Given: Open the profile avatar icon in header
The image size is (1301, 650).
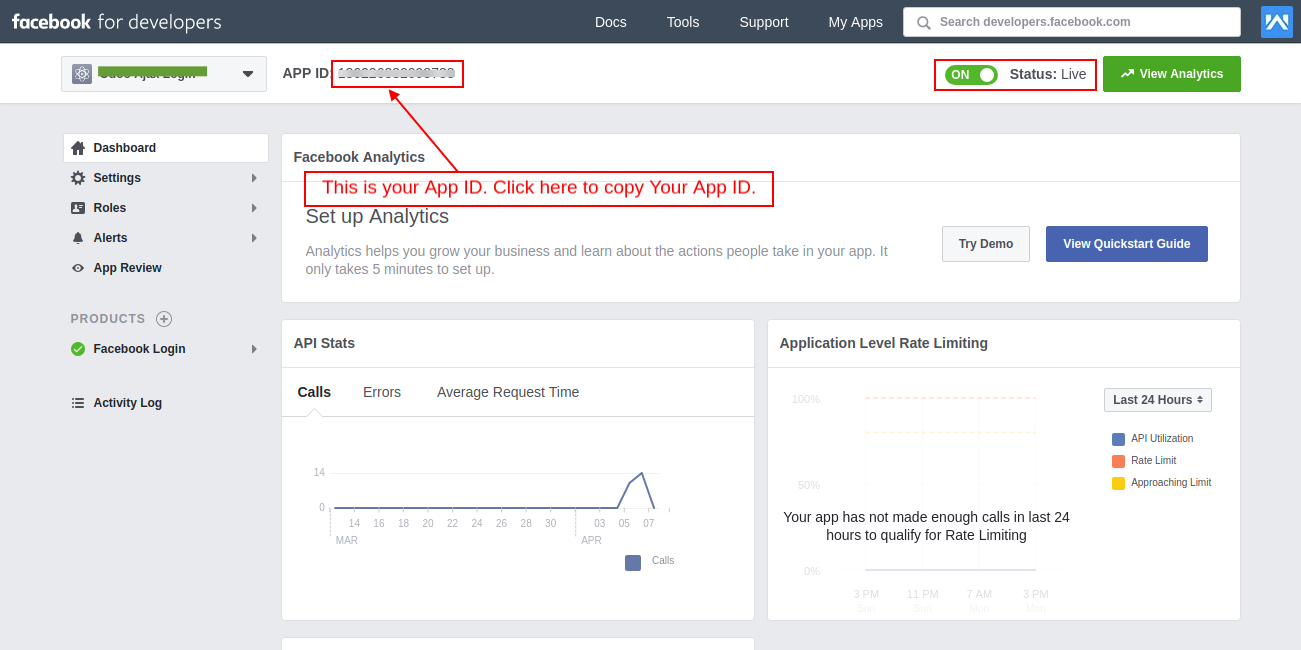Looking at the screenshot, I should [x=1277, y=22].
